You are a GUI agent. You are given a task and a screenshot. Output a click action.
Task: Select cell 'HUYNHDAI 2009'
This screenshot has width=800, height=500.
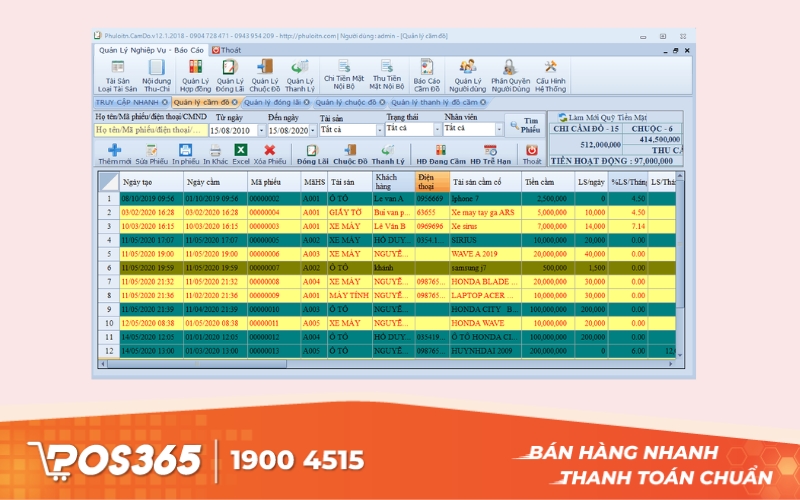point(485,351)
